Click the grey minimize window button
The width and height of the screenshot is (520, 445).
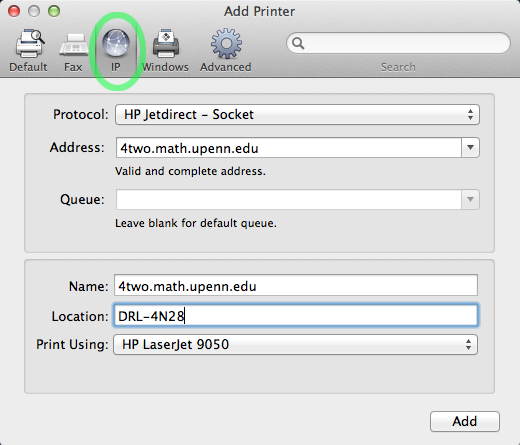click(34, 11)
